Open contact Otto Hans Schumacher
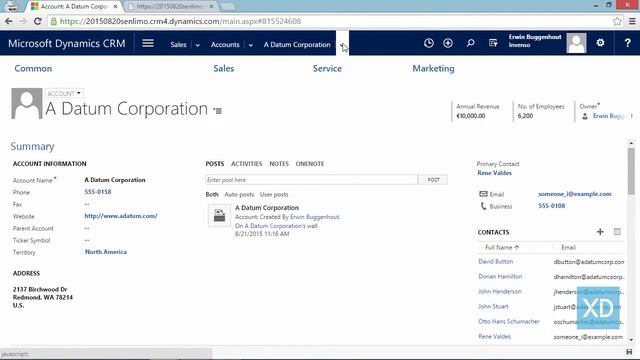The height and width of the screenshot is (360, 640). click(x=509, y=322)
